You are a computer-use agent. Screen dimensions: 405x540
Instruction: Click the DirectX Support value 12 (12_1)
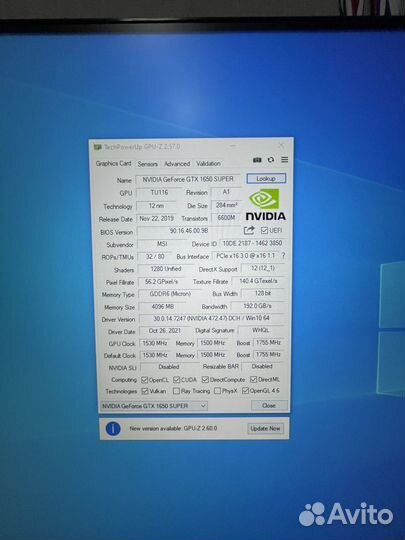pos(262,268)
